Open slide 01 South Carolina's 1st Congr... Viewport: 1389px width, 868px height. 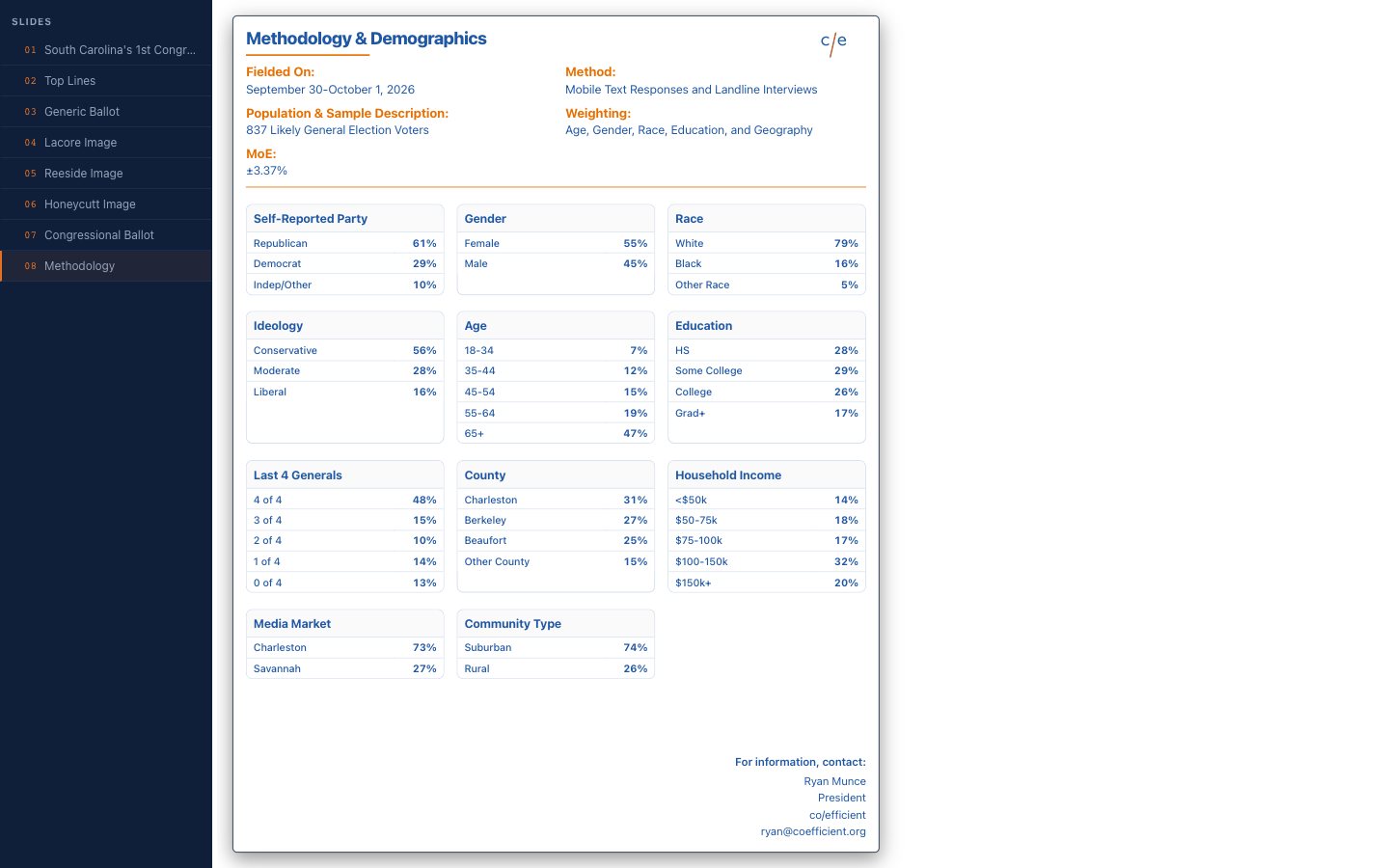coord(106,50)
